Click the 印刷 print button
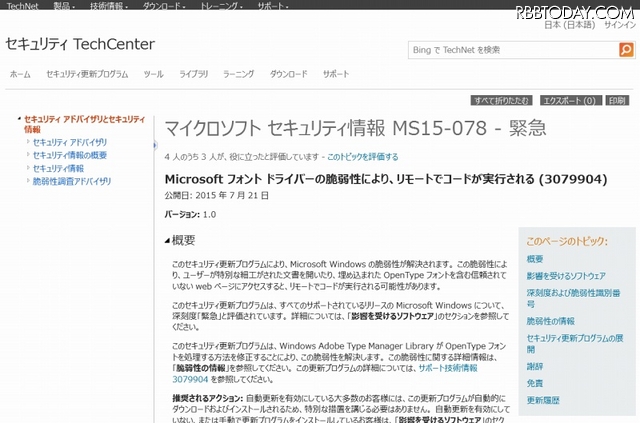Screen dimensions: 640x423 coord(617,100)
